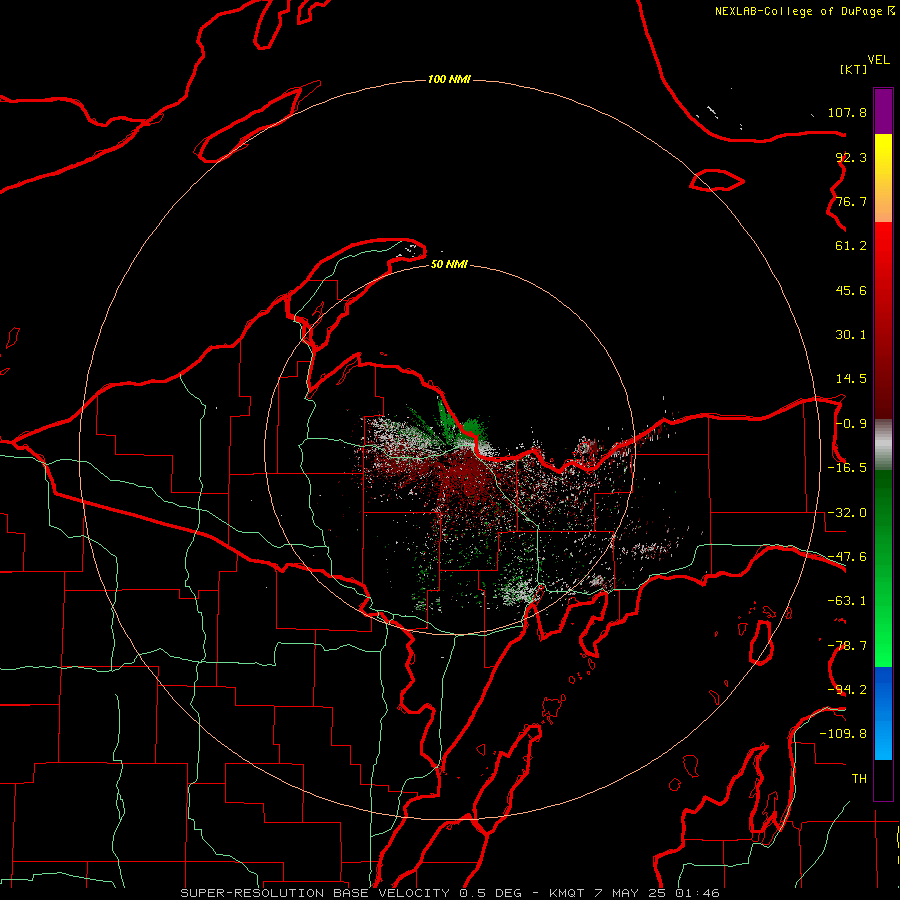Click the -63.1 velocity scale value
This screenshot has height=900, width=900.
click(x=847, y=601)
